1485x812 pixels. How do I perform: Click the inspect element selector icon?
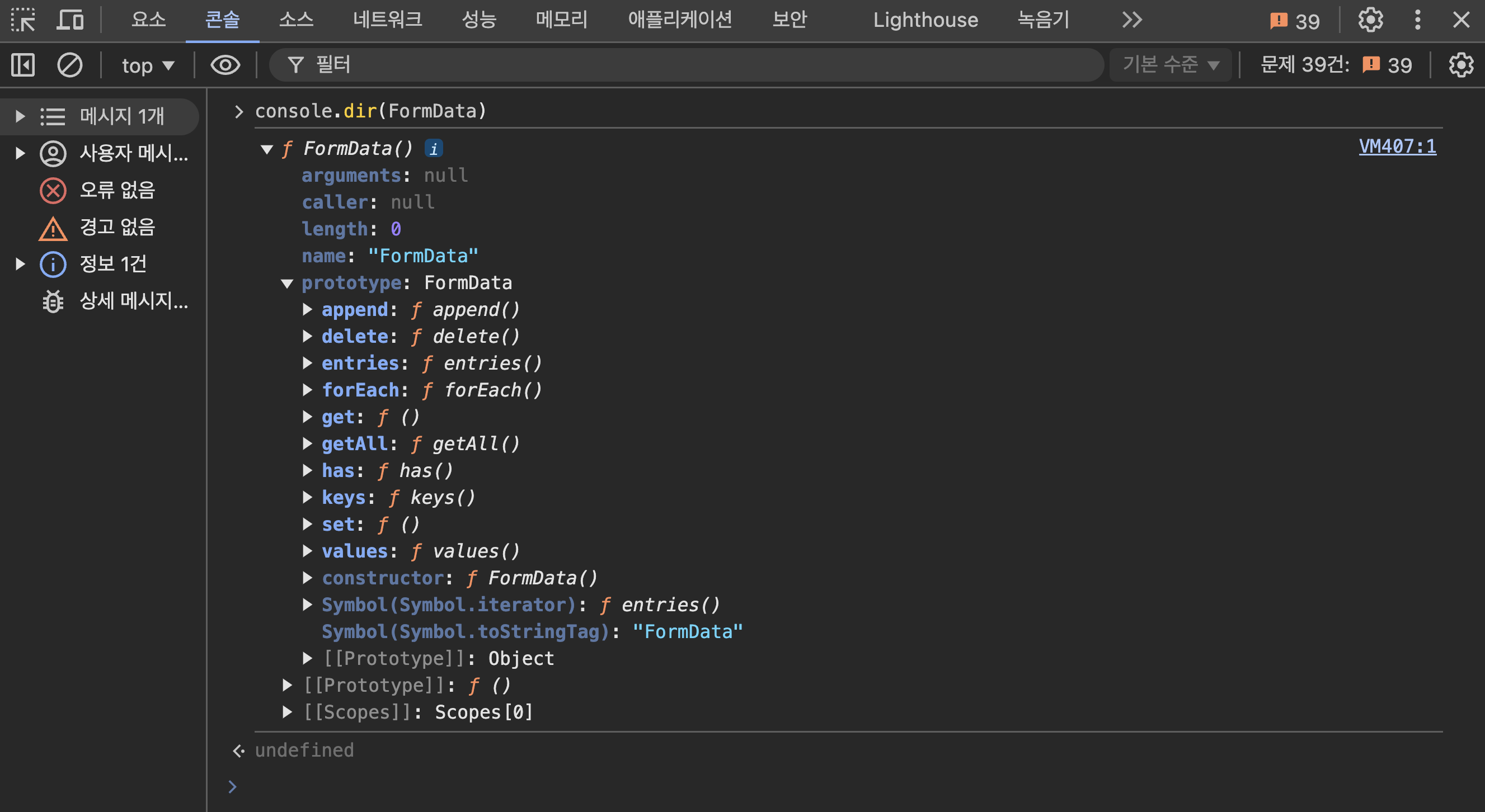point(23,20)
